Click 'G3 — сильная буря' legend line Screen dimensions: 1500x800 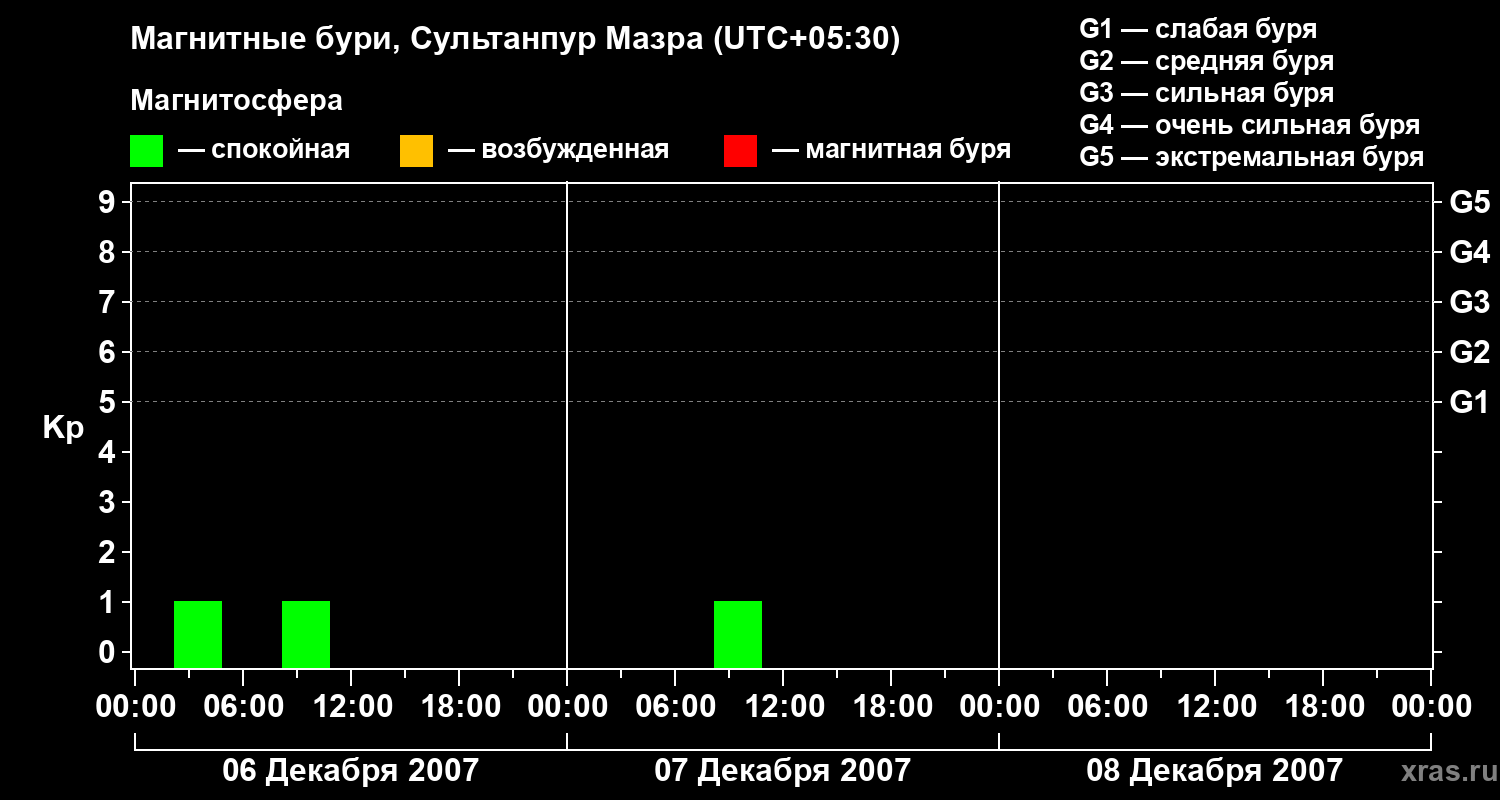[1206, 93]
